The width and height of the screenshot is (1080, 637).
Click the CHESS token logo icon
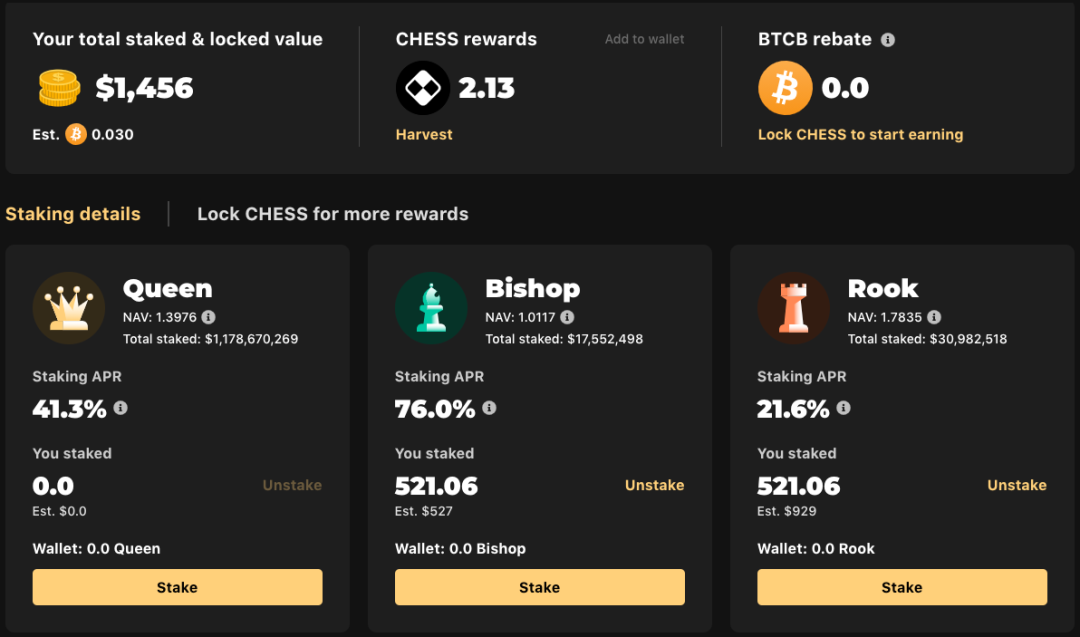(423, 88)
